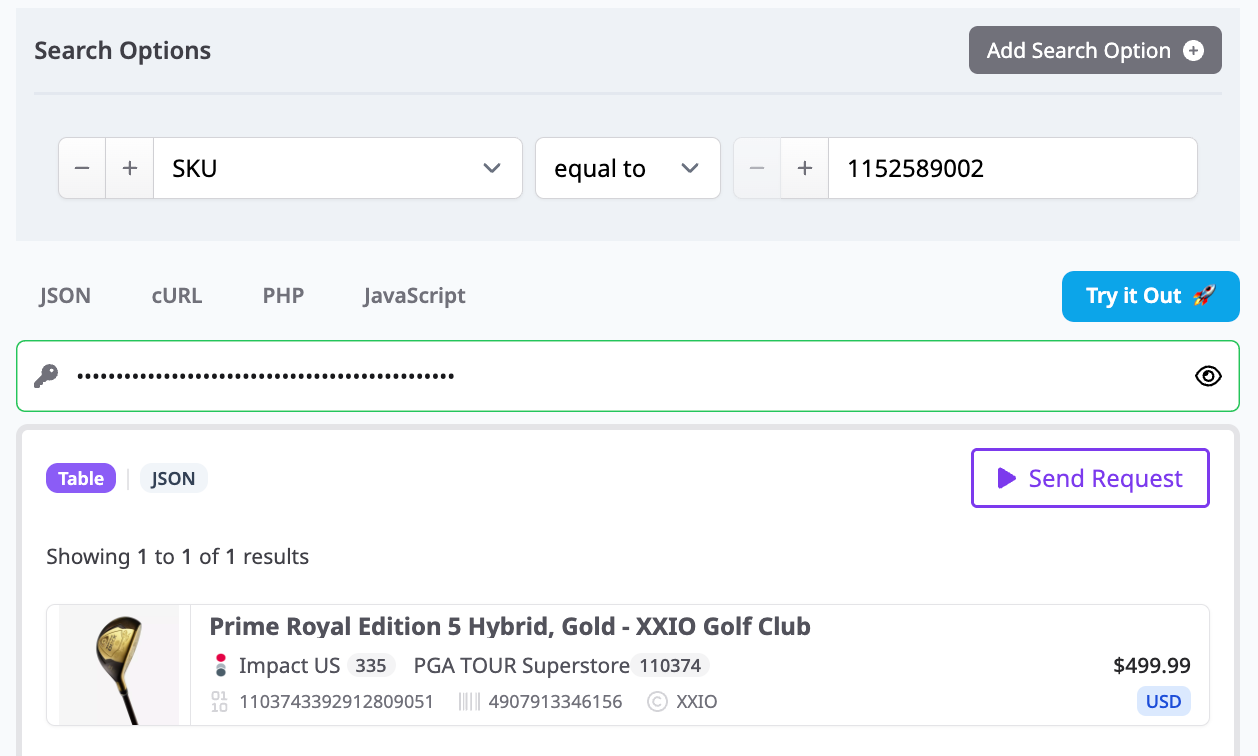Image resolution: width=1258 pixels, height=756 pixels.
Task: Click the binary product ID icon
Action: tap(220, 702)
